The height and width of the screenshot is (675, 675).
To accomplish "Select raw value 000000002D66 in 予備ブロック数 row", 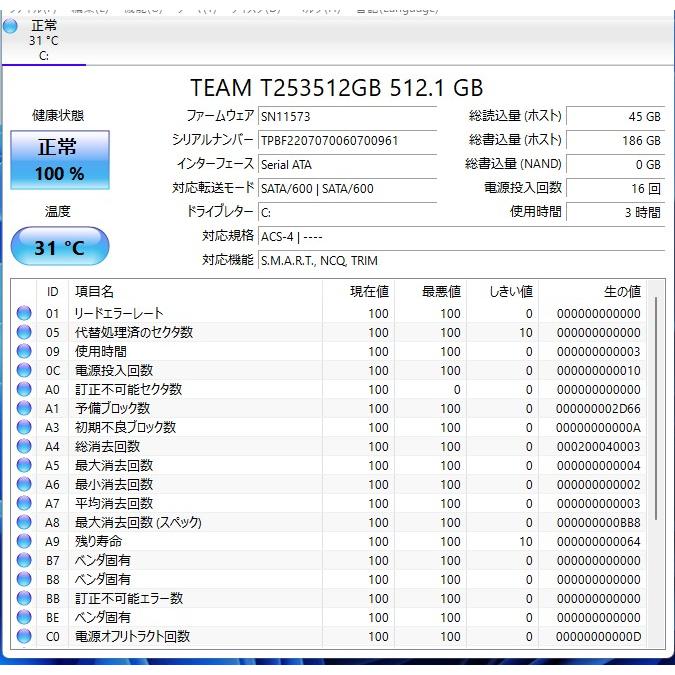I will pyautogui.click(x=598, y=409).
